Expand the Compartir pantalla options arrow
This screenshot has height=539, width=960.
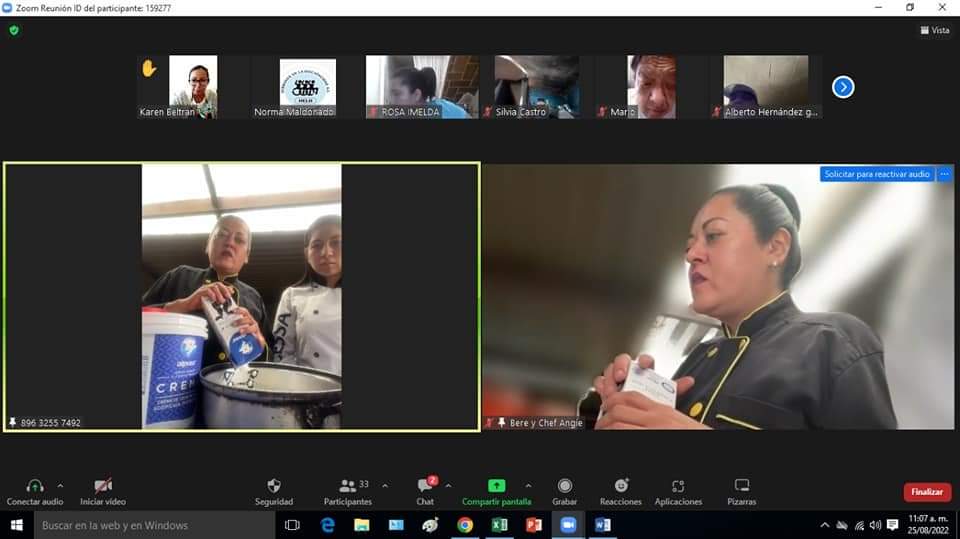(528, 486)
